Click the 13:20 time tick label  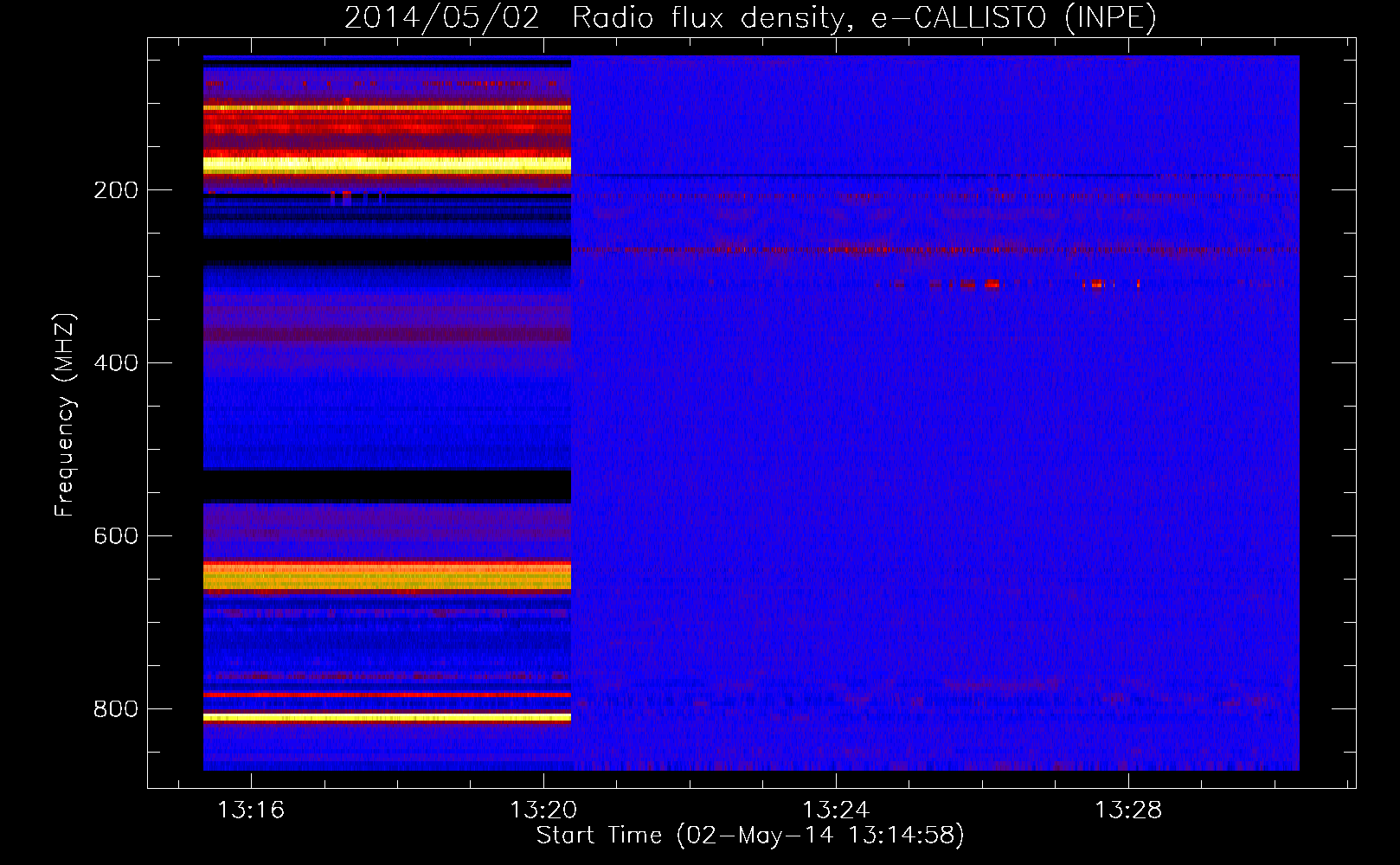tap(543, 811)
